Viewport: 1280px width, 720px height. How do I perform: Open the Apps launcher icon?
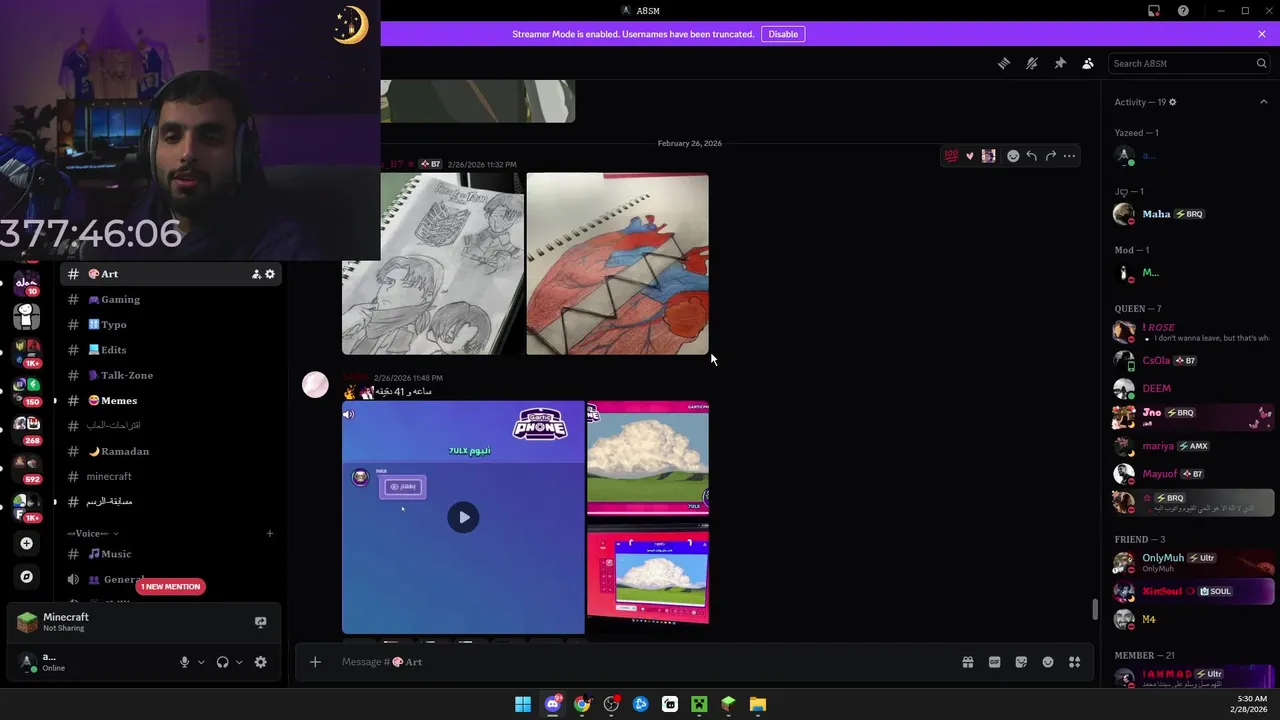point(1075,662)
